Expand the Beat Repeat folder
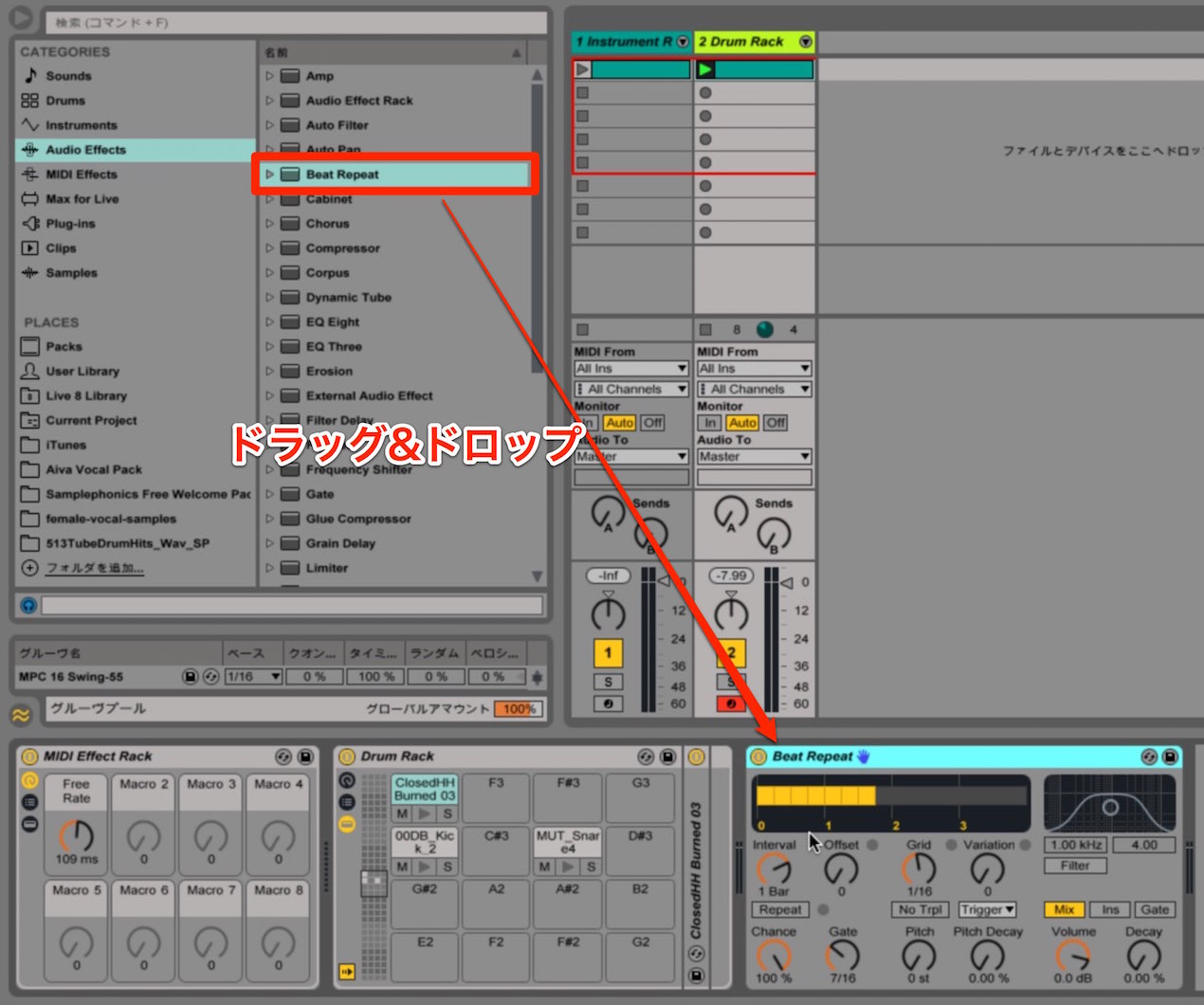 [270, 174]
